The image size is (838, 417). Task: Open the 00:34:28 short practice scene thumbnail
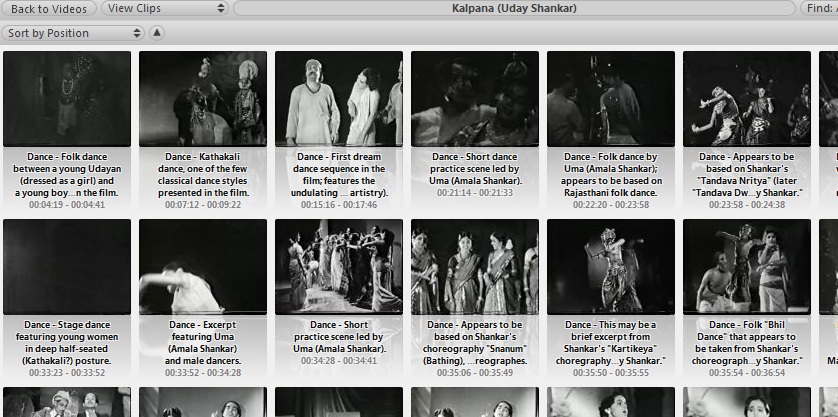[339, 267]
